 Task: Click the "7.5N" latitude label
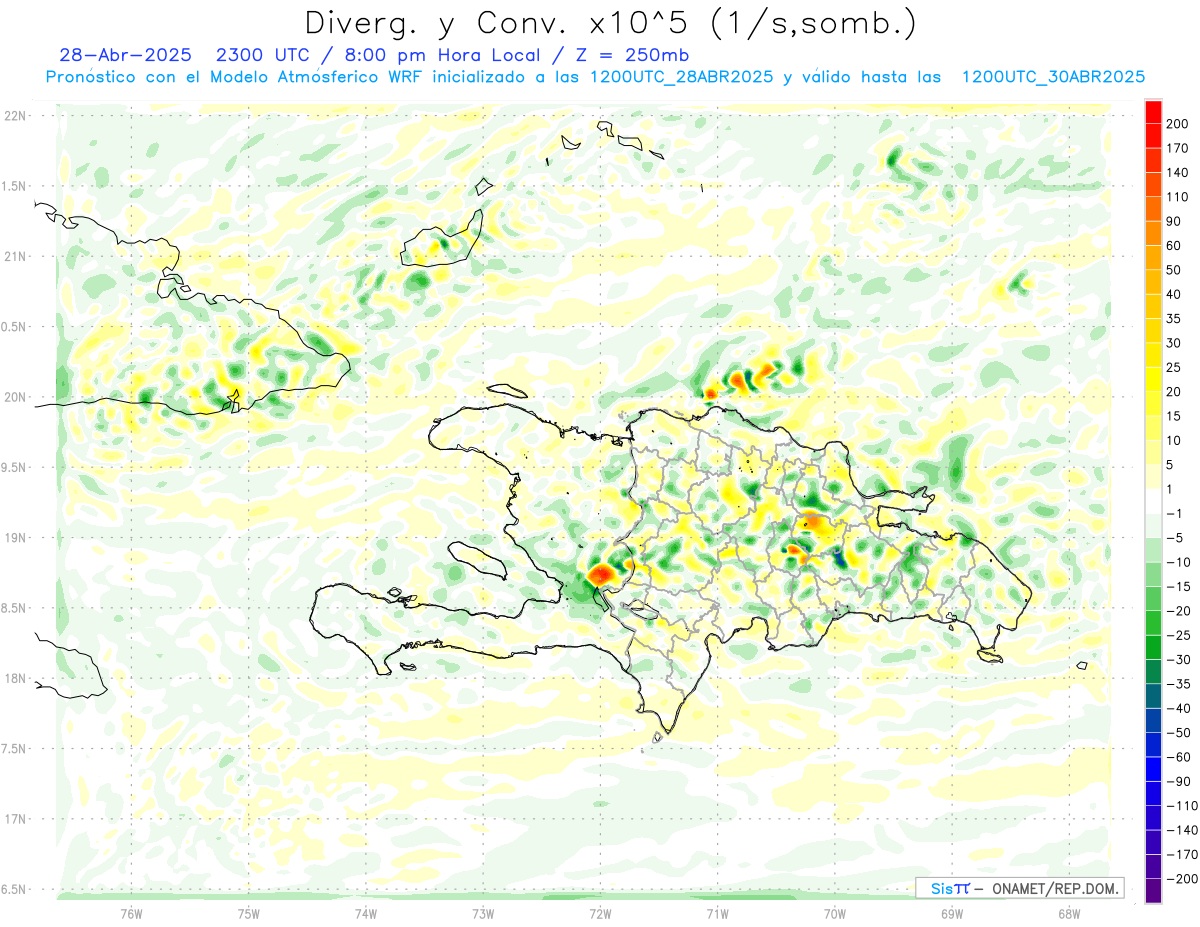(x=15, y=748)
